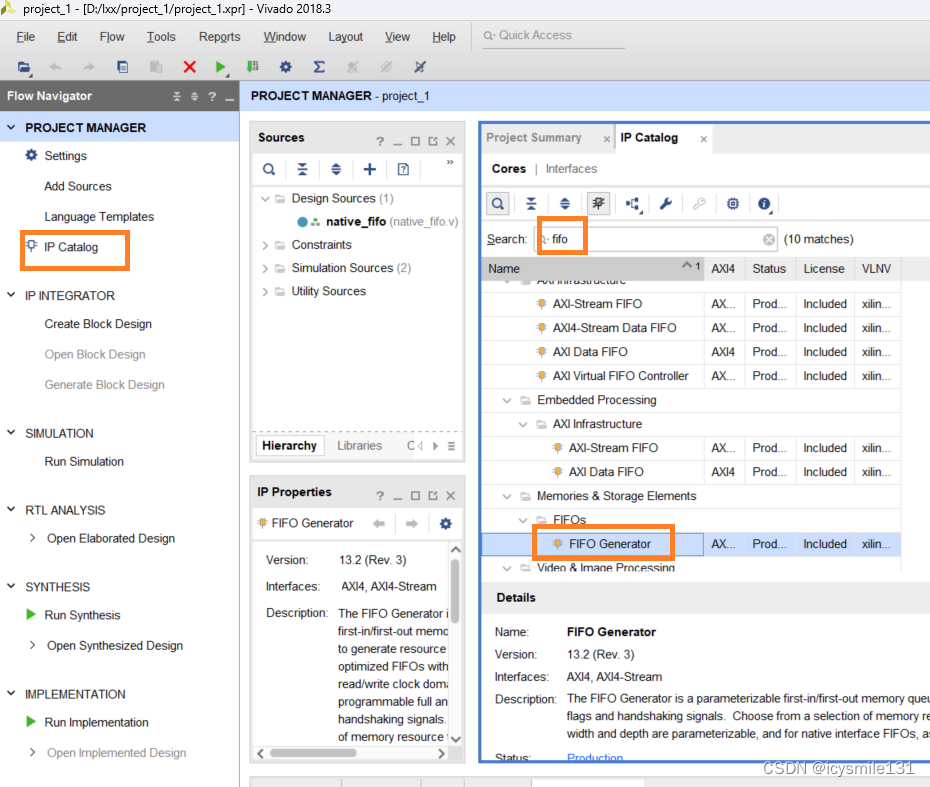Click Run Simulation

point(84,461)
